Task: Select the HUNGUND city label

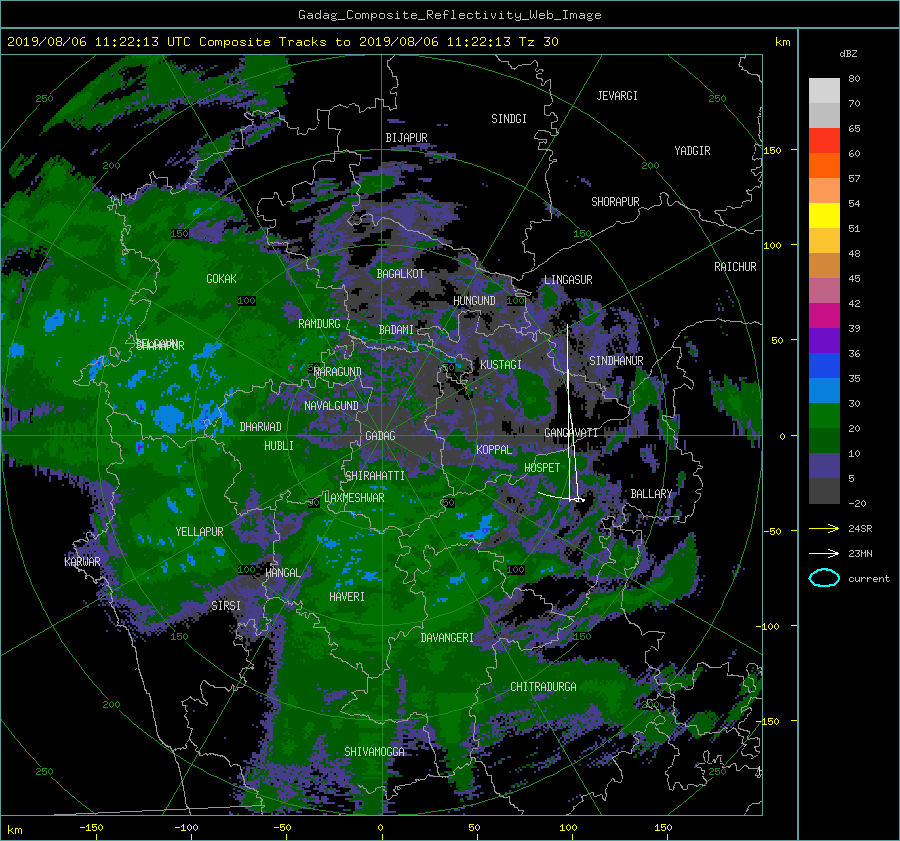Action: 474,300
